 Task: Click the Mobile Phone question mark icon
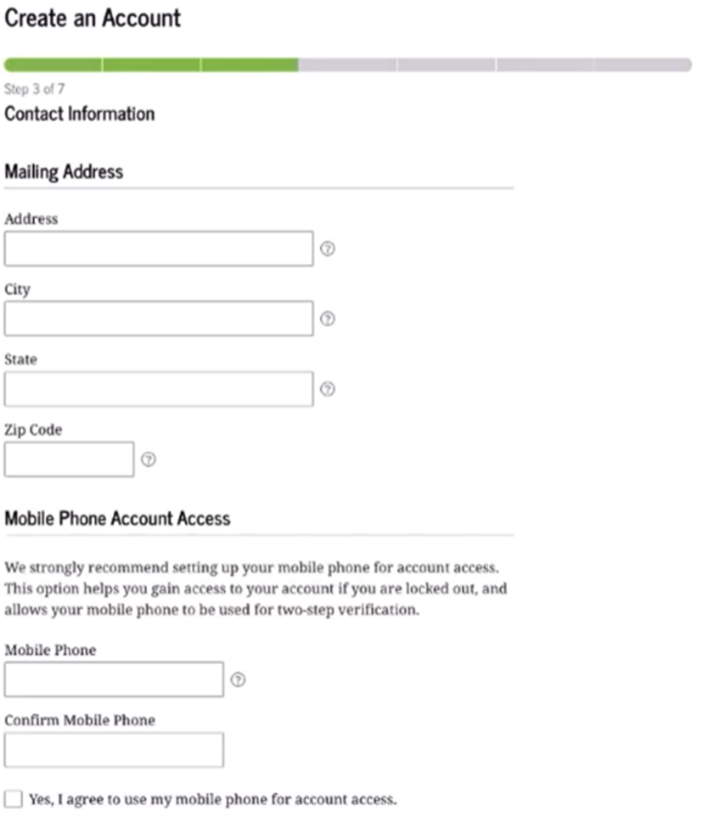240,679
